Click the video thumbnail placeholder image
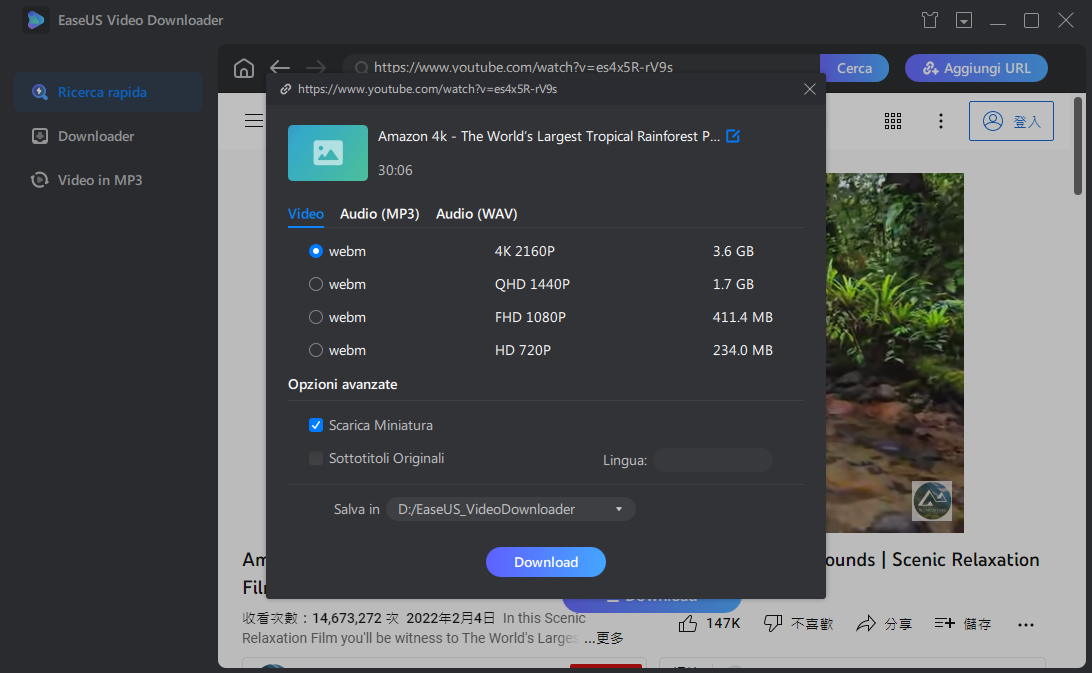 click(327, 153)
